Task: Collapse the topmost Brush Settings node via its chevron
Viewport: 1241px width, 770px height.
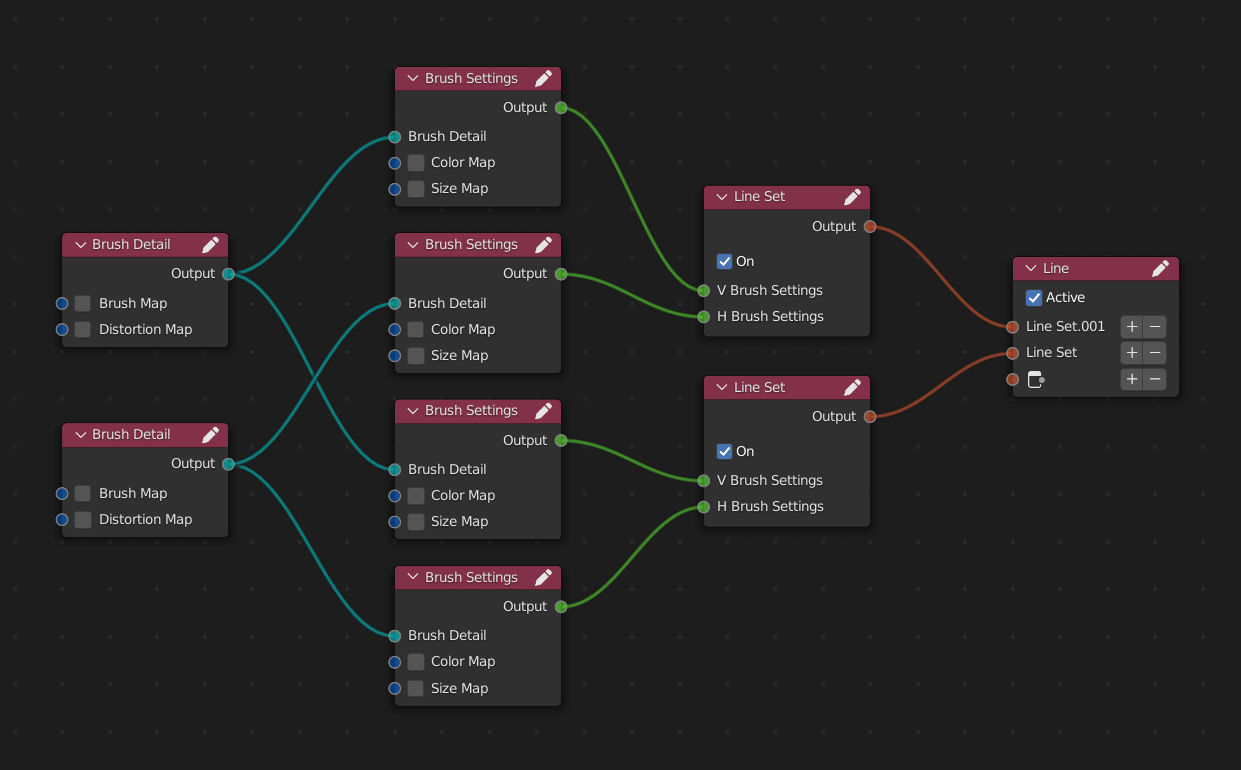Action: [x=412, y=78]
